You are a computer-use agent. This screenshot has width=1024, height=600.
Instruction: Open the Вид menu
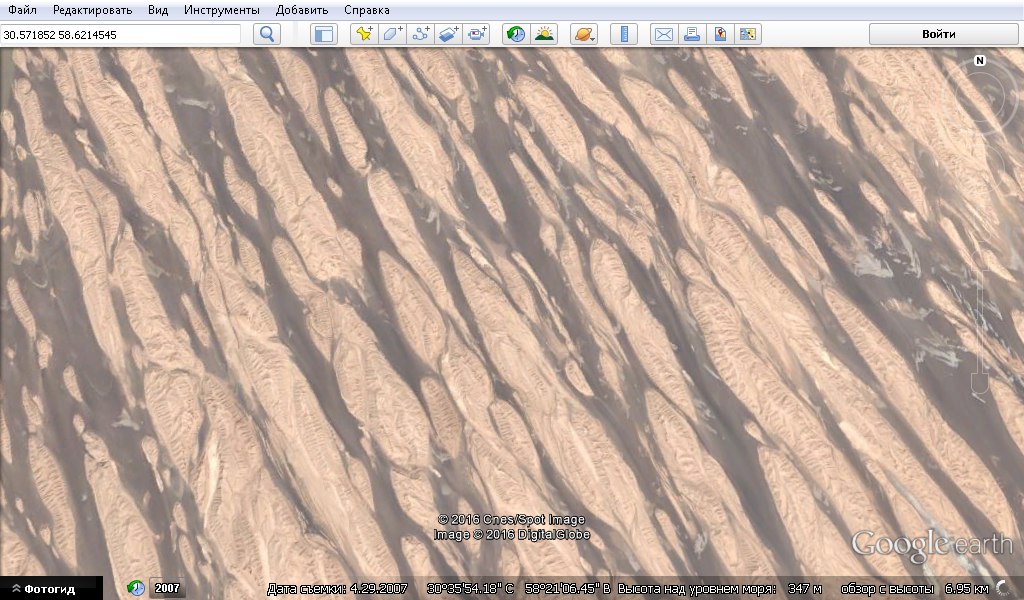pyautogui.click(x=157, y=10)
